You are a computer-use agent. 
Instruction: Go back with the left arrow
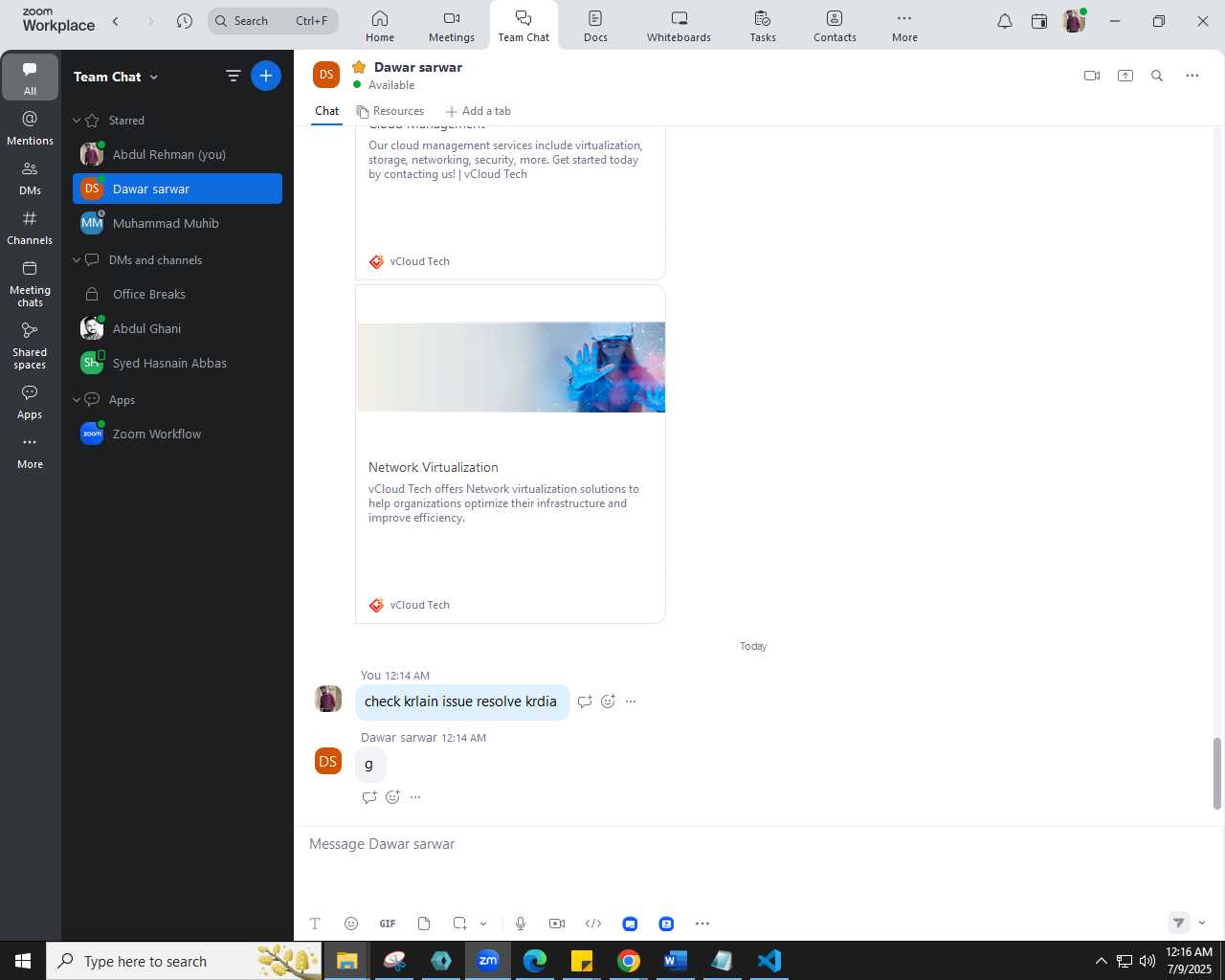click(x=116, y=21)
